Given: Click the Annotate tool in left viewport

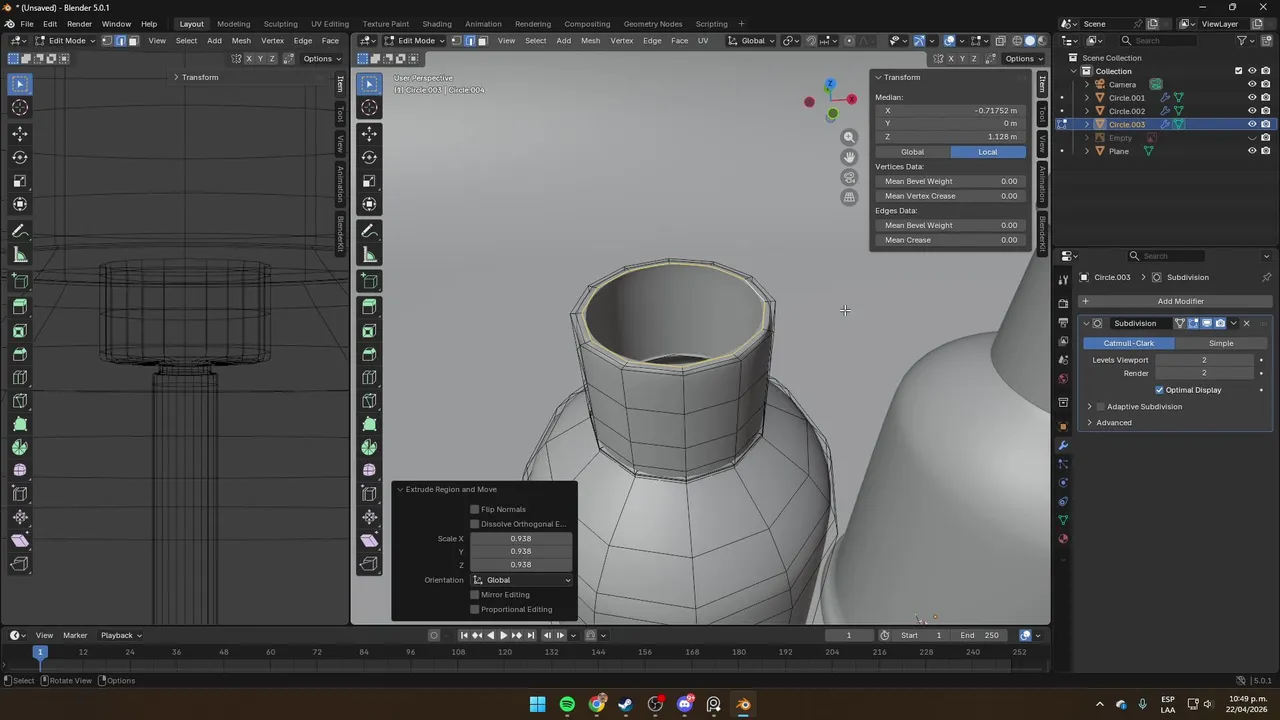Looking at the screenshot, I should [20, 231].
